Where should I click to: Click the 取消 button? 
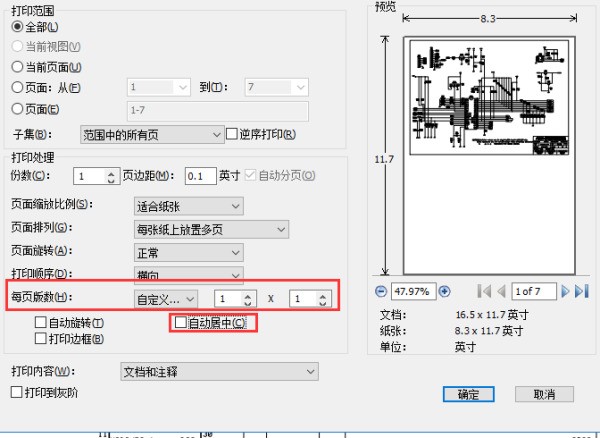click(544, 394)
